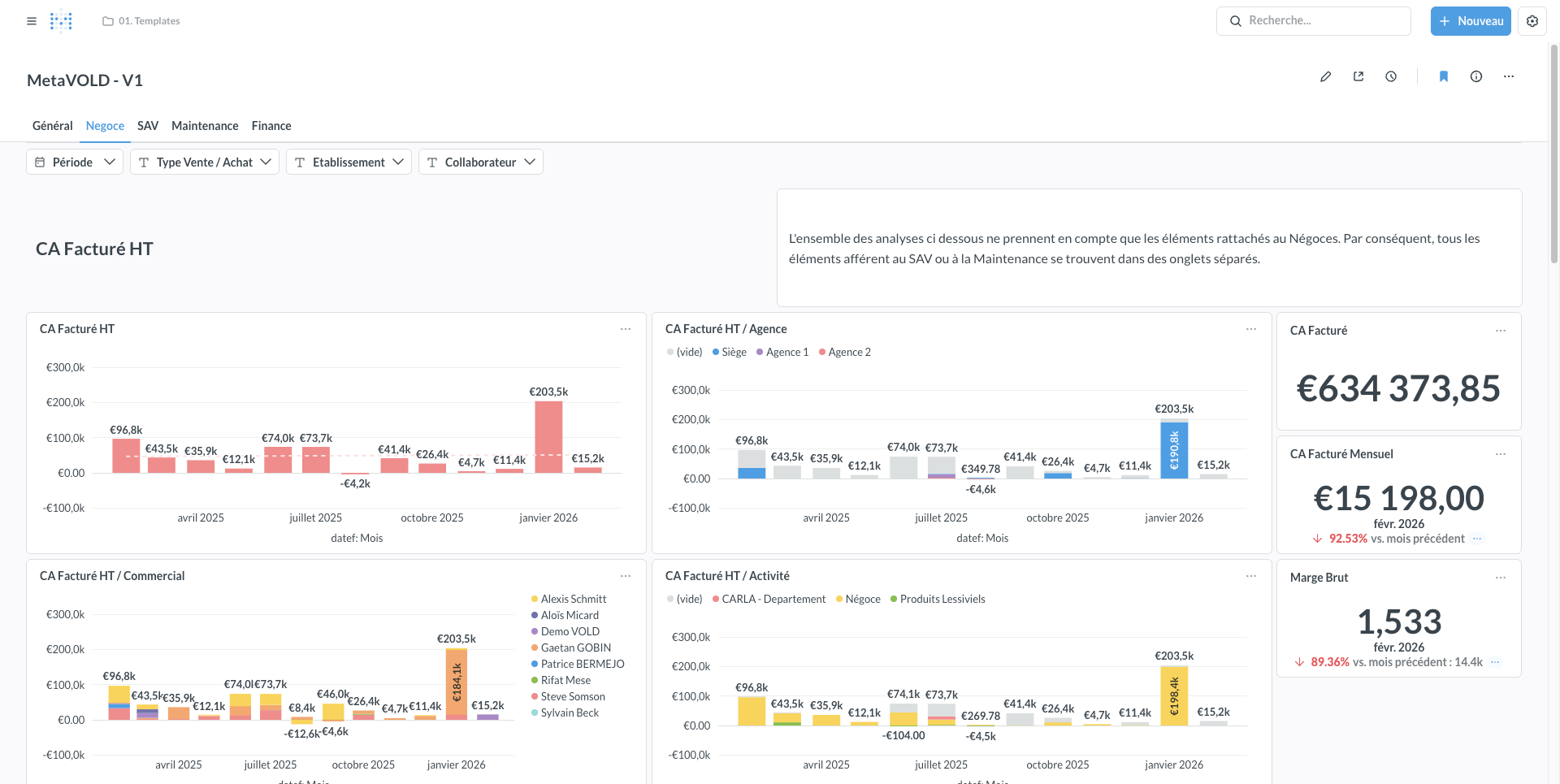Open the 01. Templates collection link
The height and width of the screenshot is (784, 1560).
(141, 21)
